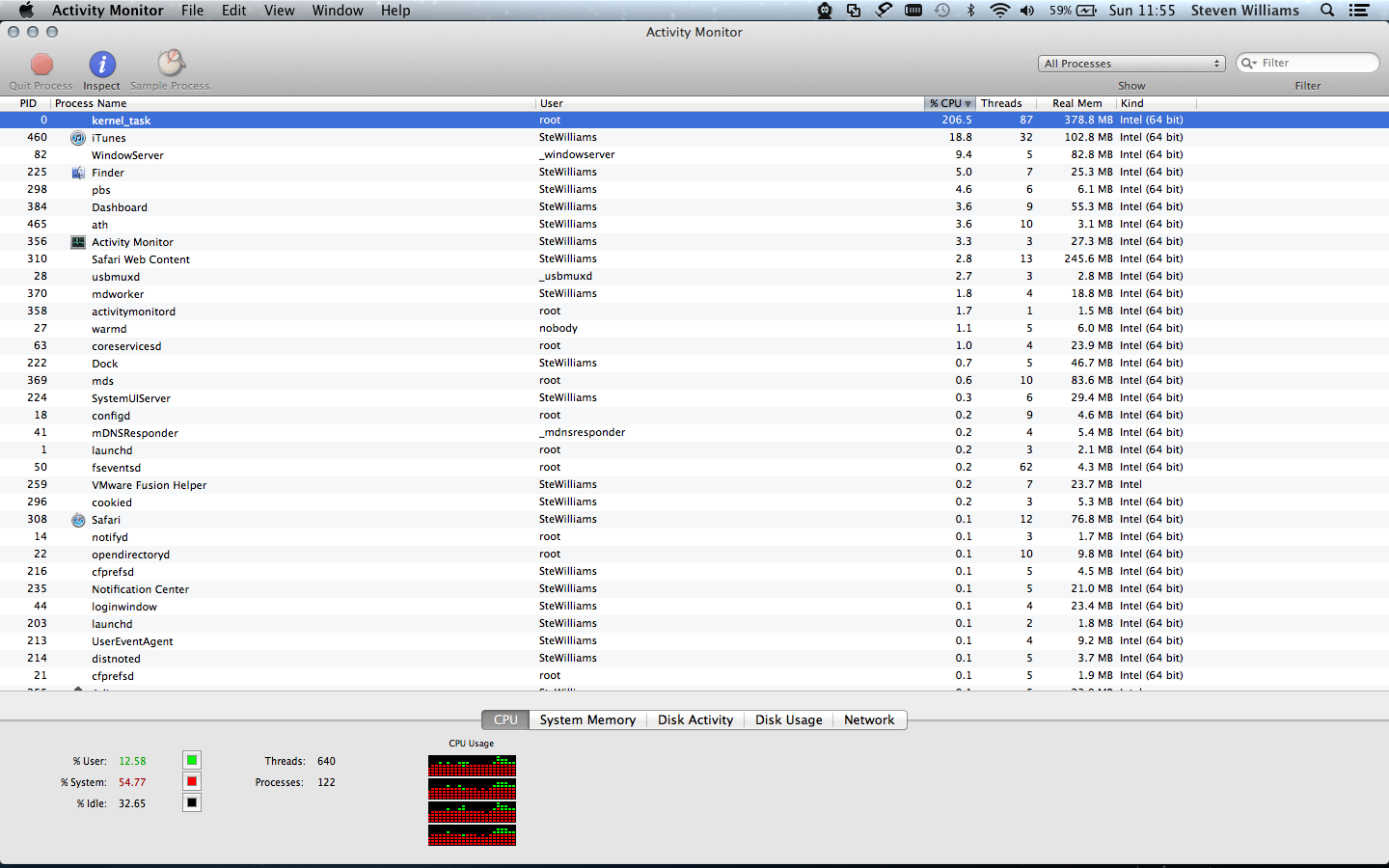Open the Notification Center list icon in menu bar
Image resolution: width=1389 pixels, height=868 pixels.
click(x=1359, y=11)
